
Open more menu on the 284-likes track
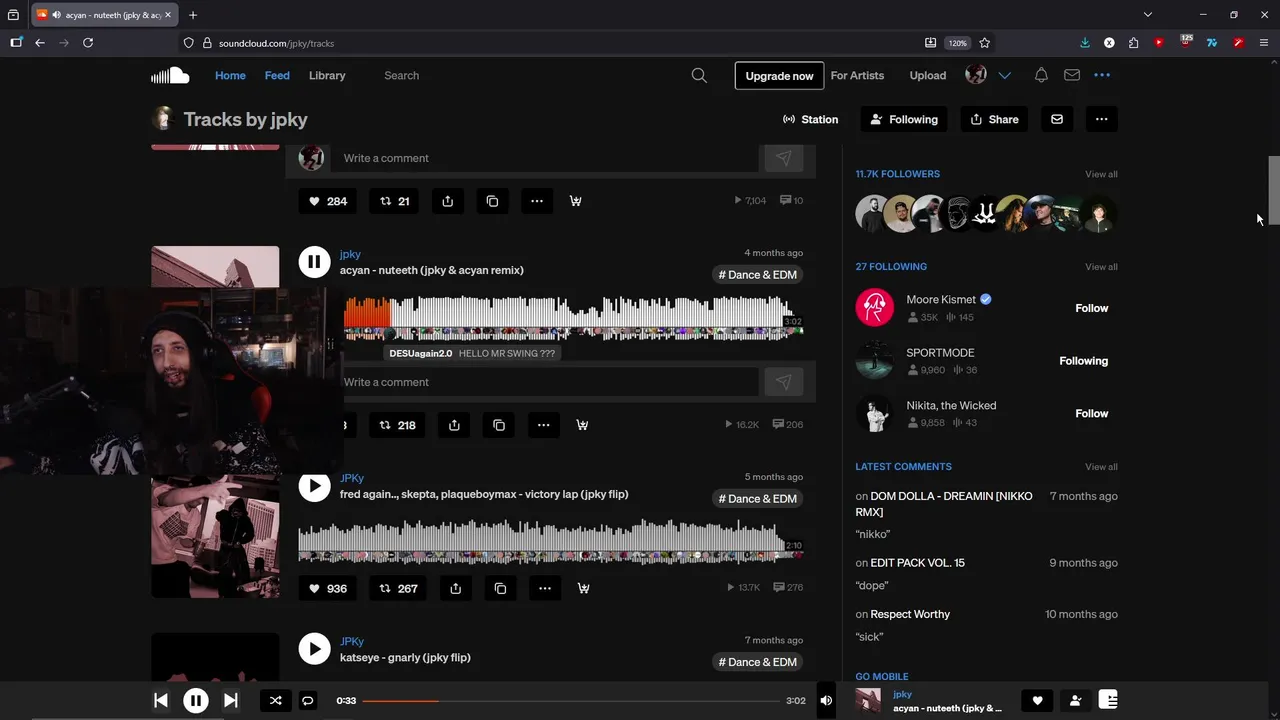(537, 201)
